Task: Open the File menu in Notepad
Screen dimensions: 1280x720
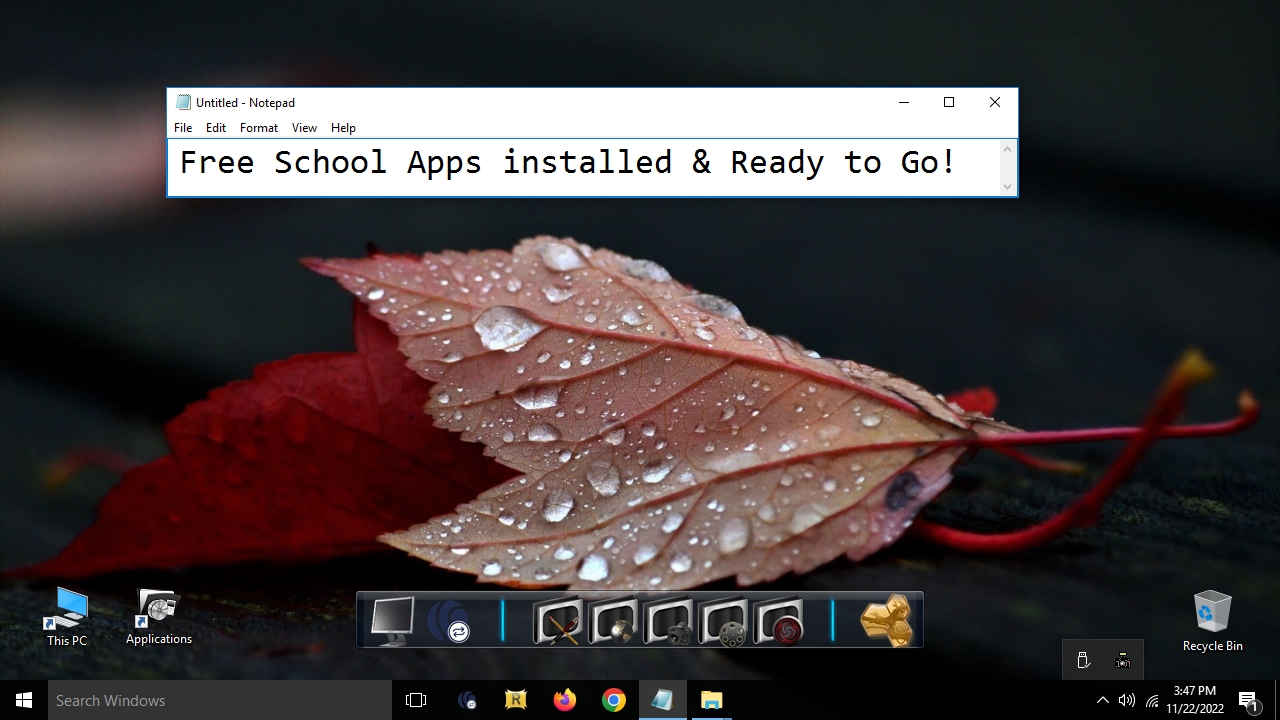Action: [183, 128]
